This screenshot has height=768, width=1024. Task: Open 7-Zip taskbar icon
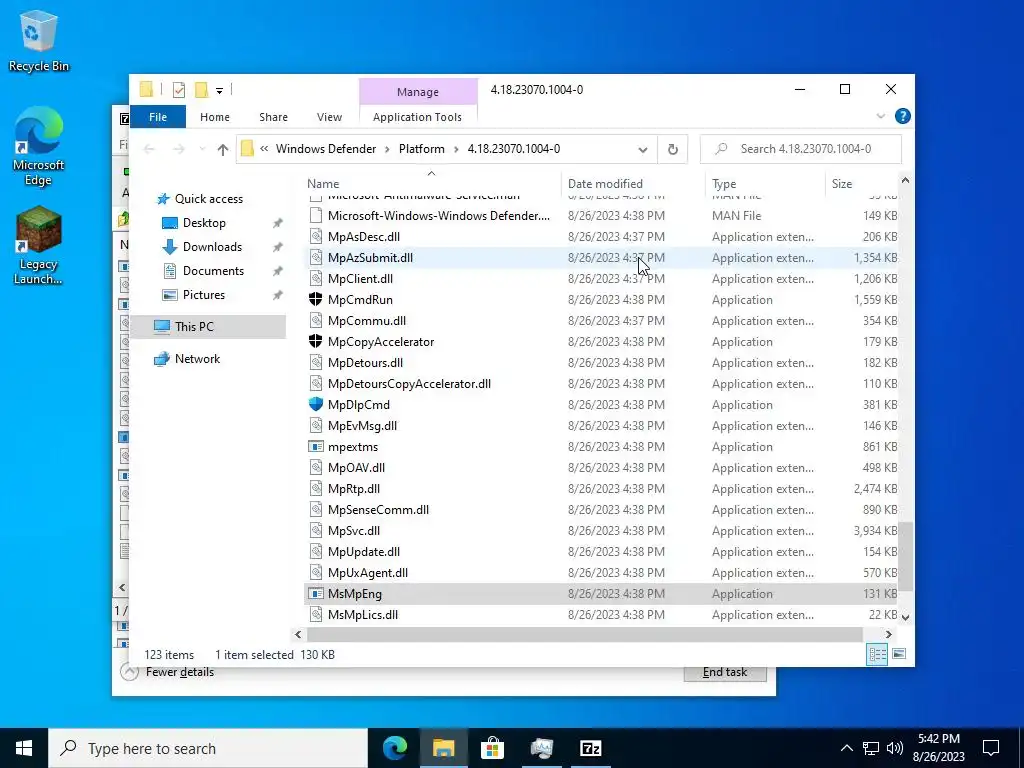(x=590, y=748)
